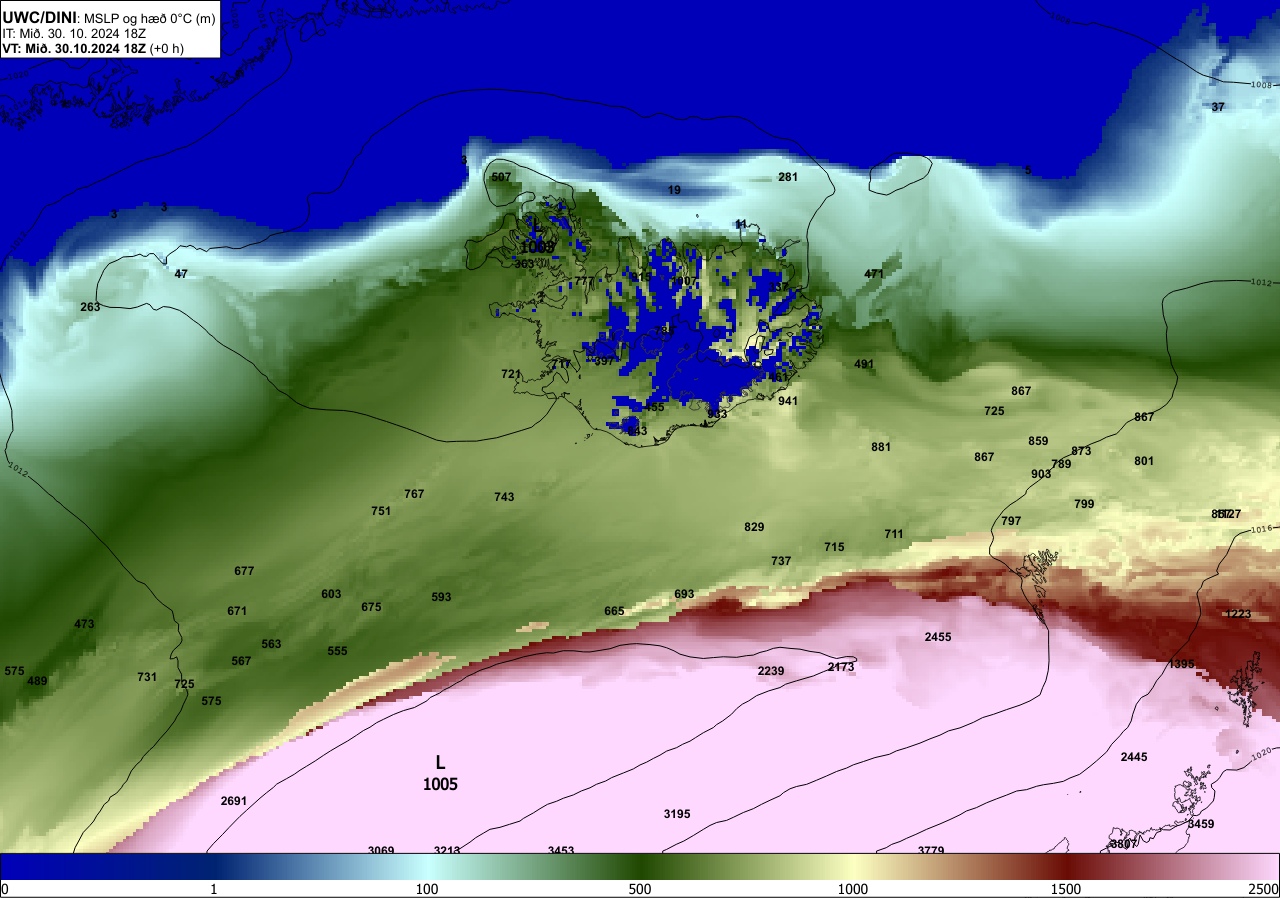
Task: Click the 500 label on the color scale
Action: 640,889
